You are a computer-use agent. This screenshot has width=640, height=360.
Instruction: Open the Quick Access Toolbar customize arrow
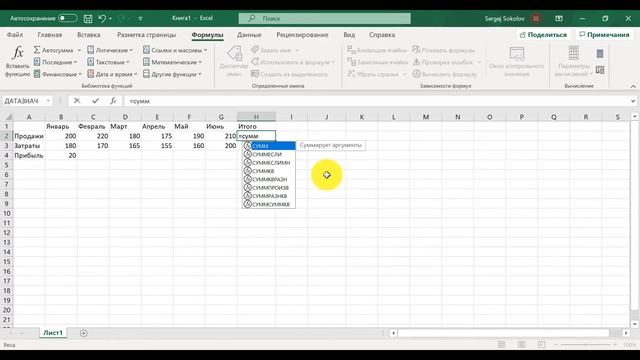tap(140, 18)
